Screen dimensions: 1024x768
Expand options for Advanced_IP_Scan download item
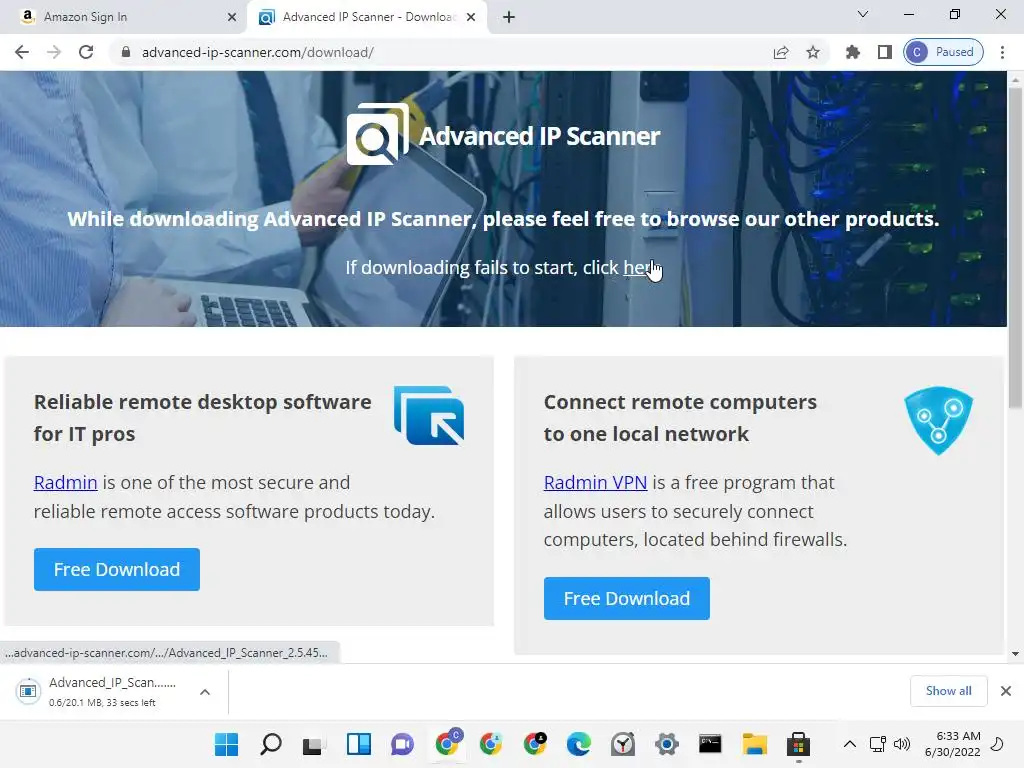(x=204, y=692)
